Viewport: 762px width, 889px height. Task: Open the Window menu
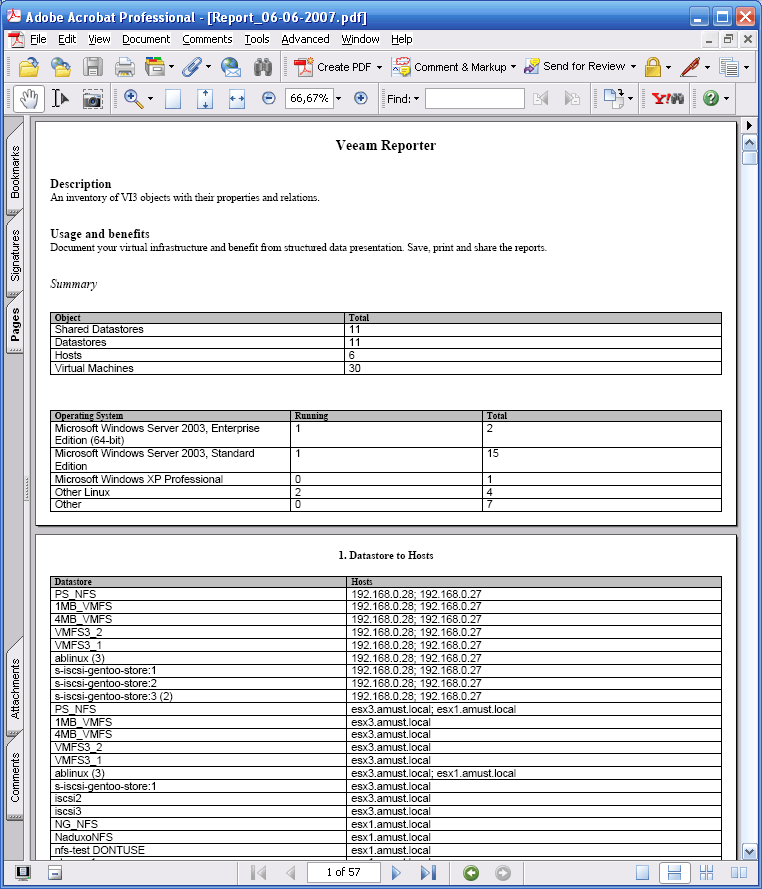(360, 39)
